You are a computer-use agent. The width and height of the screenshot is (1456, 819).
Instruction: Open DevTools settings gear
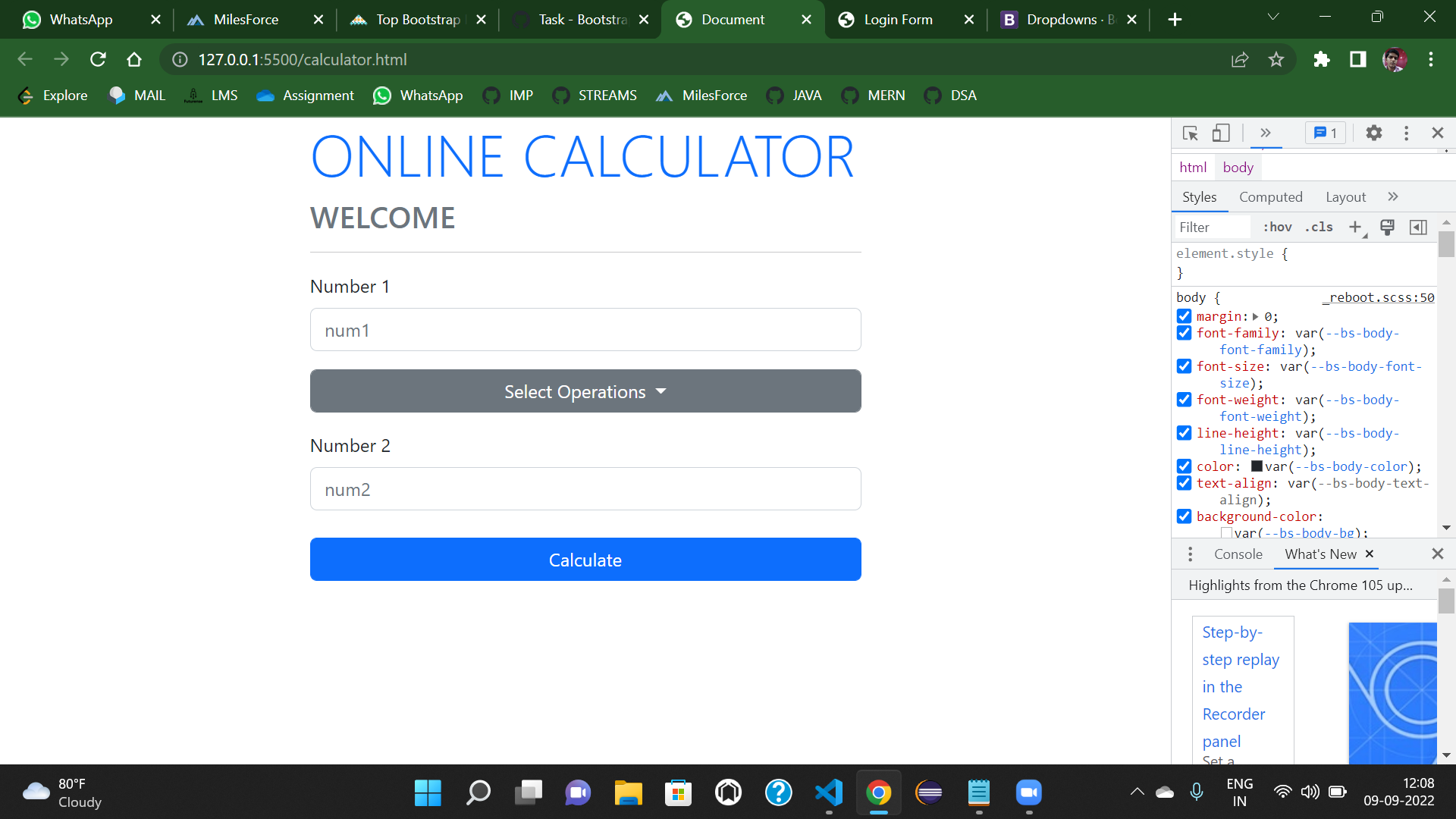[1373, 133]
